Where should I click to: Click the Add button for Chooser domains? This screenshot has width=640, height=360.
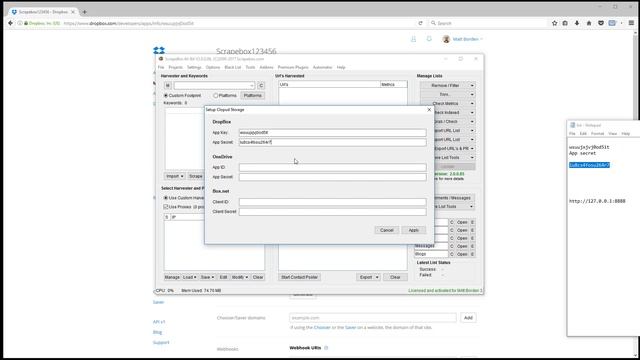point(468,318)
